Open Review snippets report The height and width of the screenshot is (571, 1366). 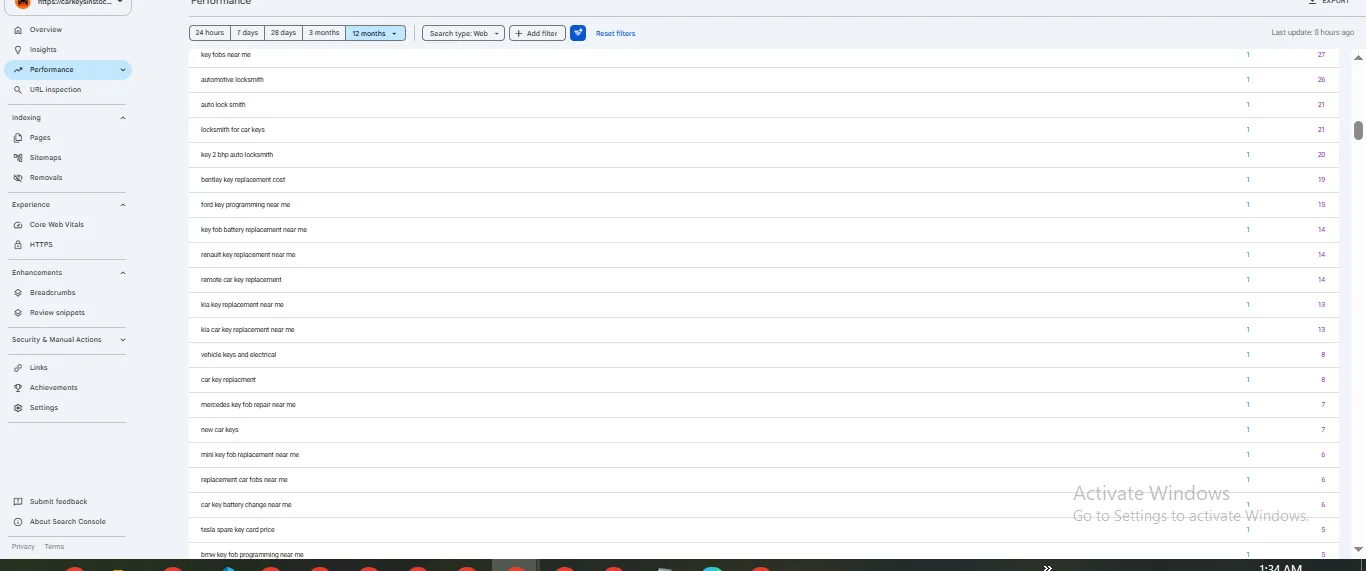[57, 313]
